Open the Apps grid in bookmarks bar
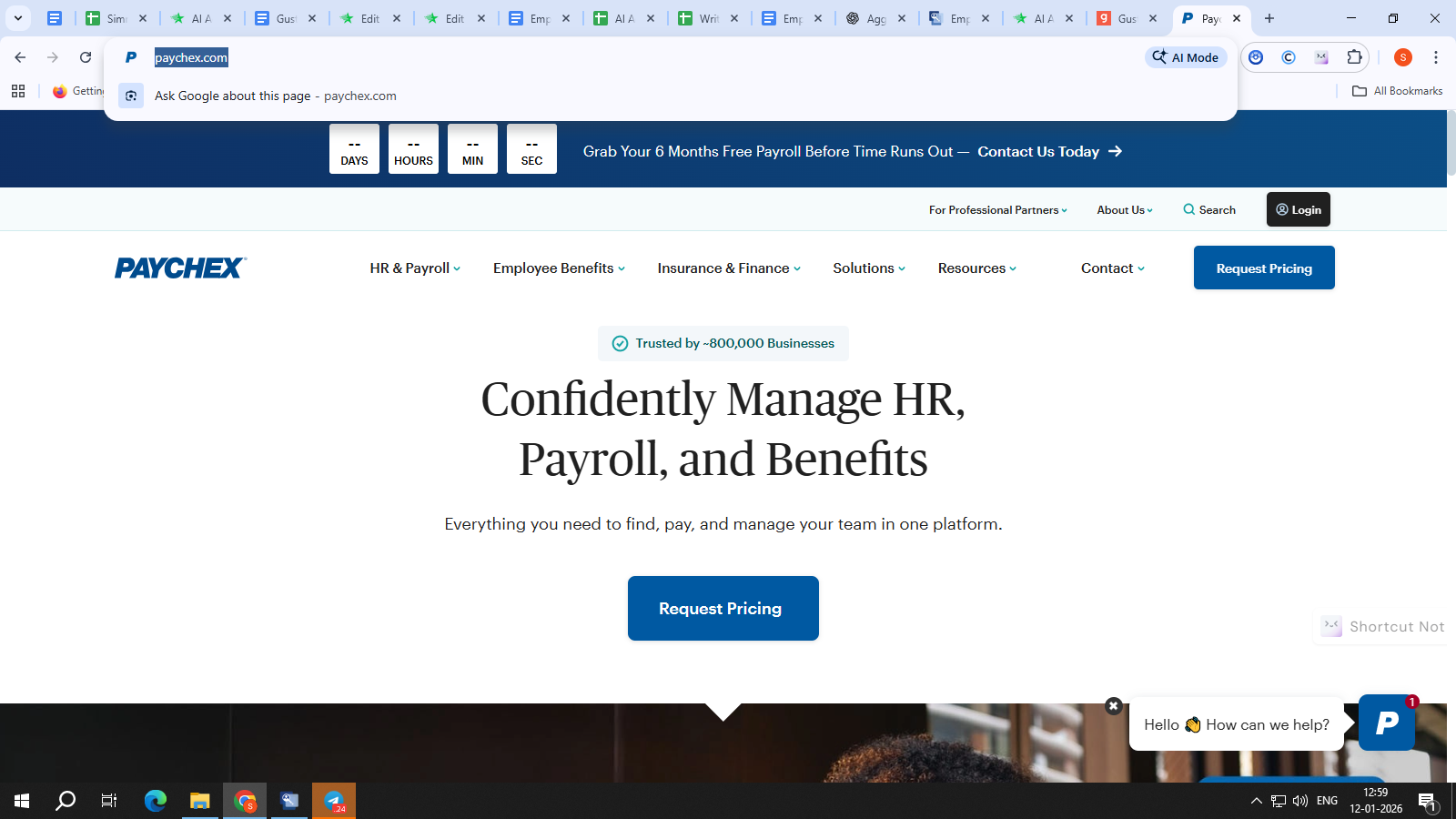 [x=18, y=91]
